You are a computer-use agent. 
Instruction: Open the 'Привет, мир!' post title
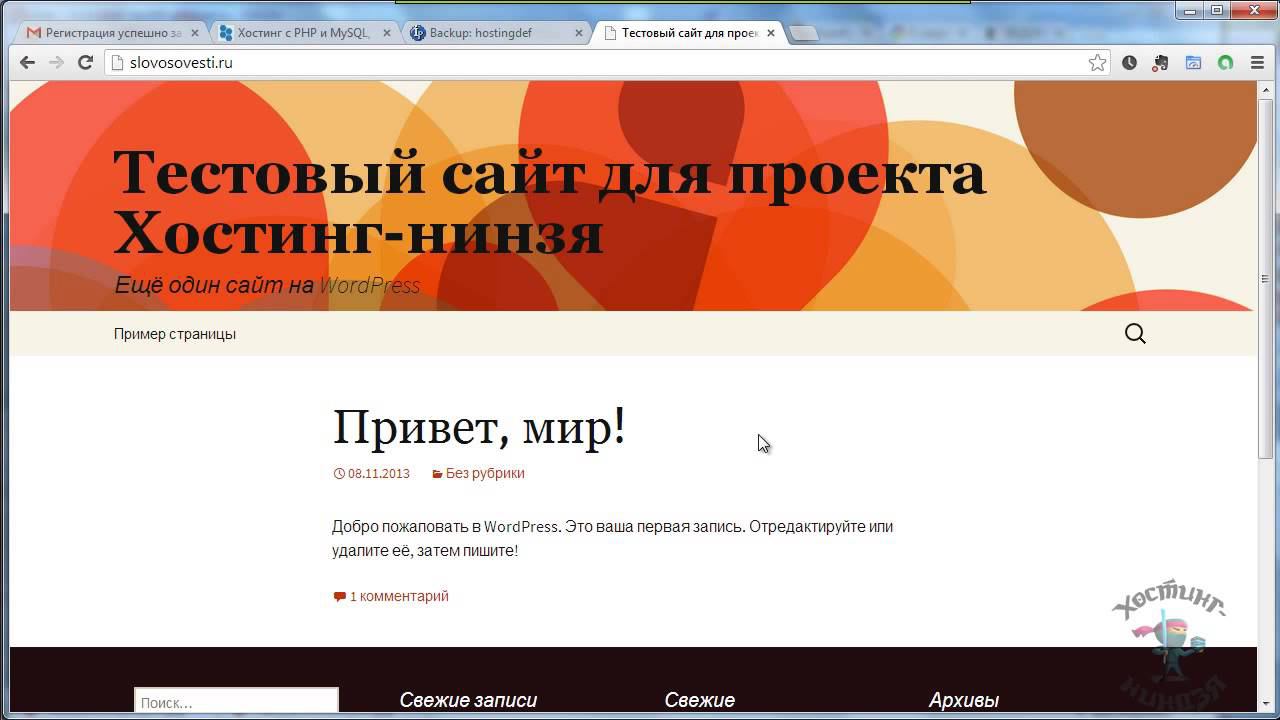coord(479,427)
